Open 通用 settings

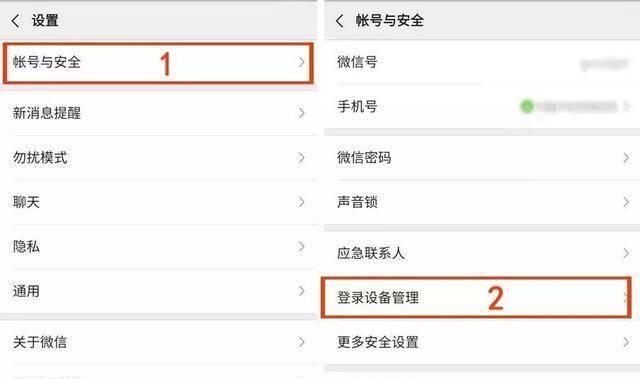click(x=158, y=291)
